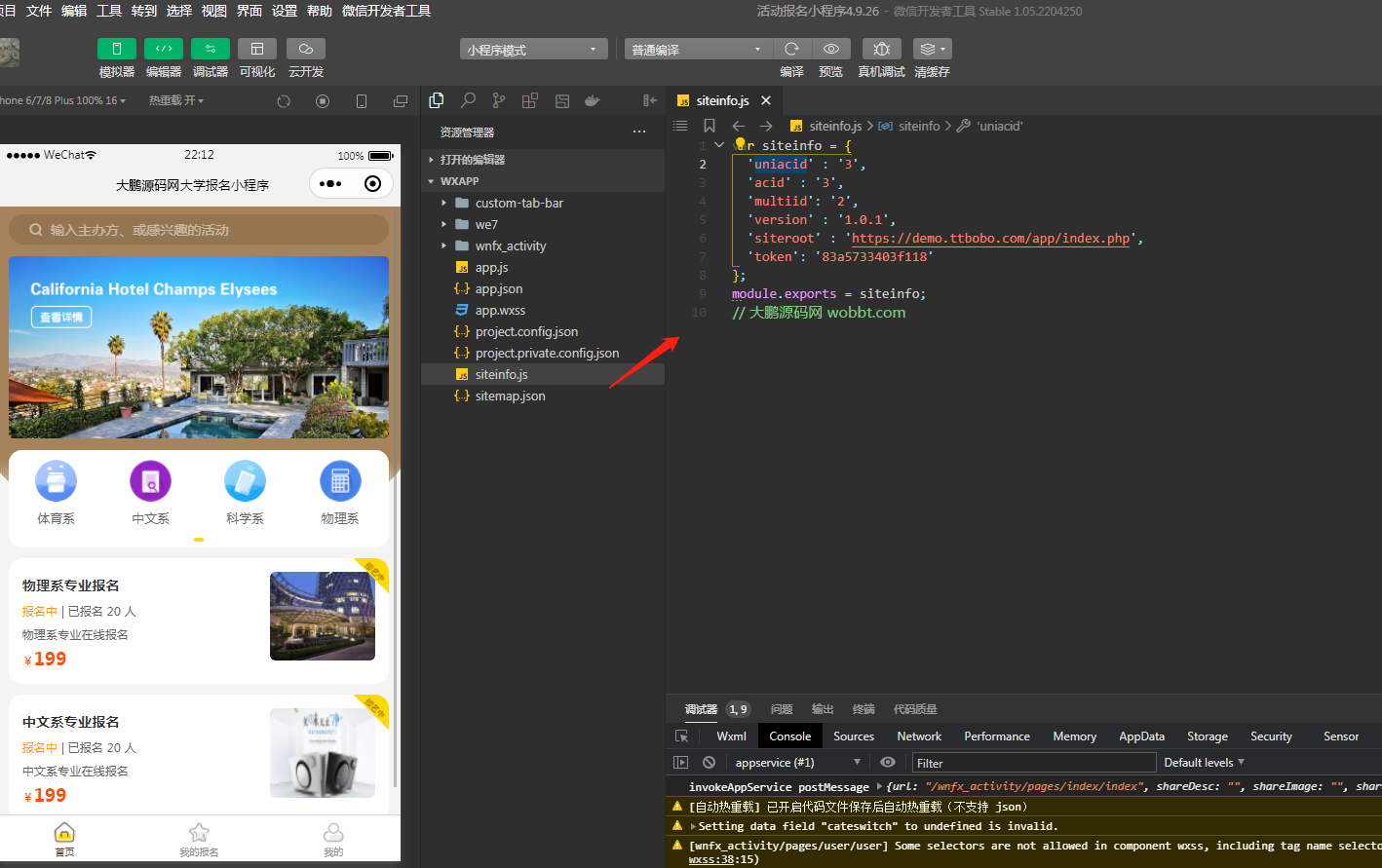Click the compile refresh icon
The height and width of the screenshot is (868, 1382).
[791, 49]
